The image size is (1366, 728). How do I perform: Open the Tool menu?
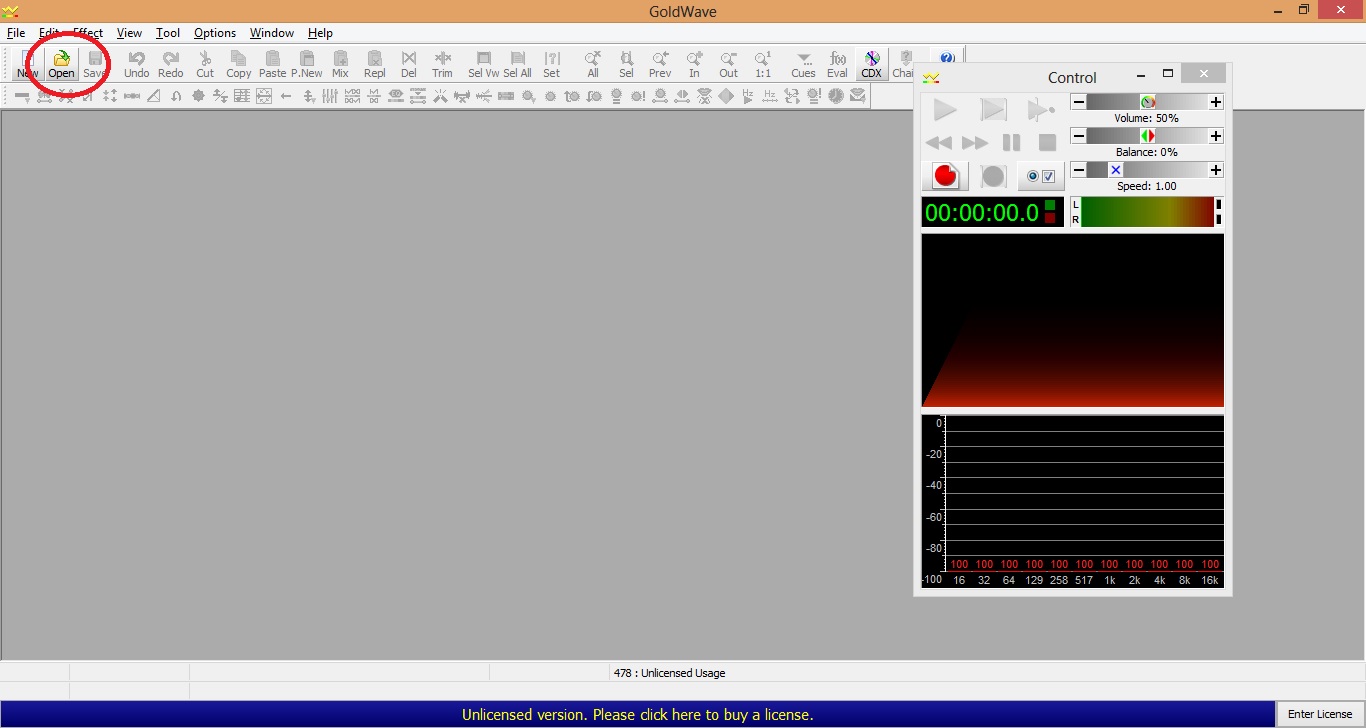[168, 33]
